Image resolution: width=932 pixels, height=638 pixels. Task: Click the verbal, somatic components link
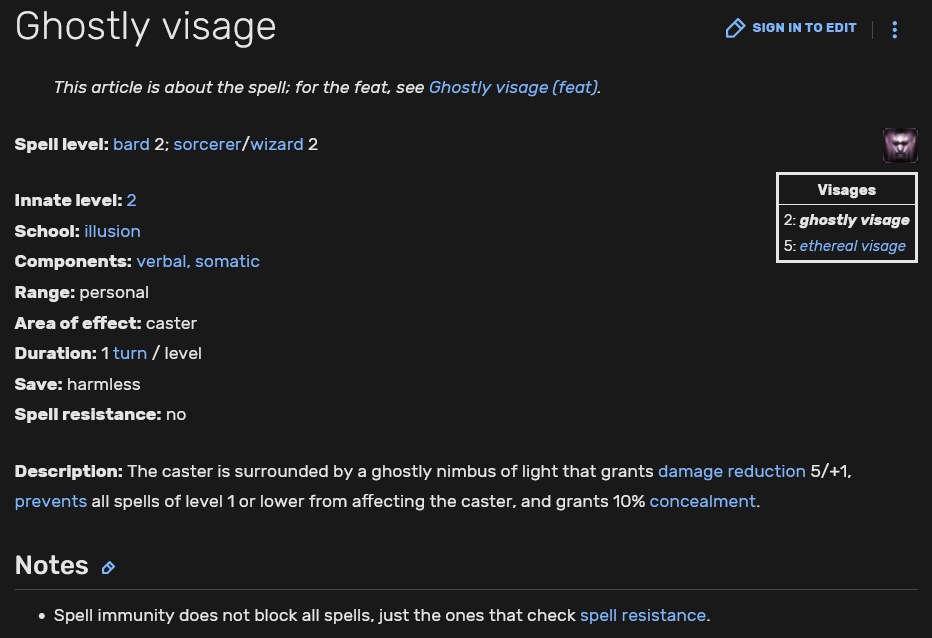coord(198,261)
